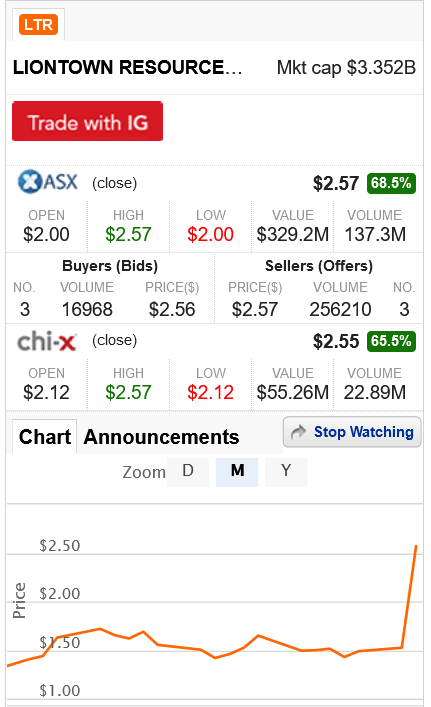This screenshot has height=707, width=431.
Task: Set chart zoom to D (day)
Action: click(188, 472)
